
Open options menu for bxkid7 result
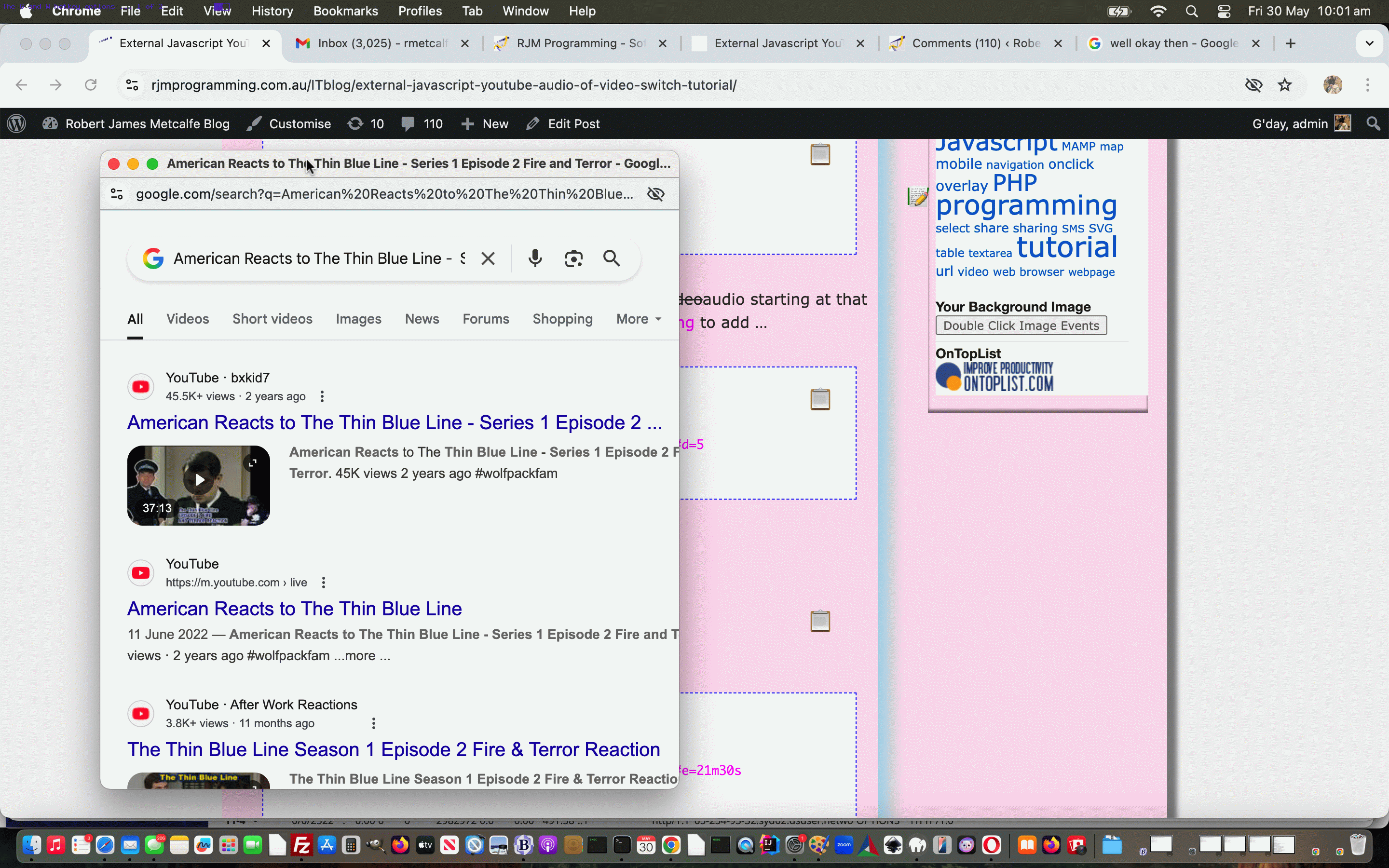click(322, 397)
